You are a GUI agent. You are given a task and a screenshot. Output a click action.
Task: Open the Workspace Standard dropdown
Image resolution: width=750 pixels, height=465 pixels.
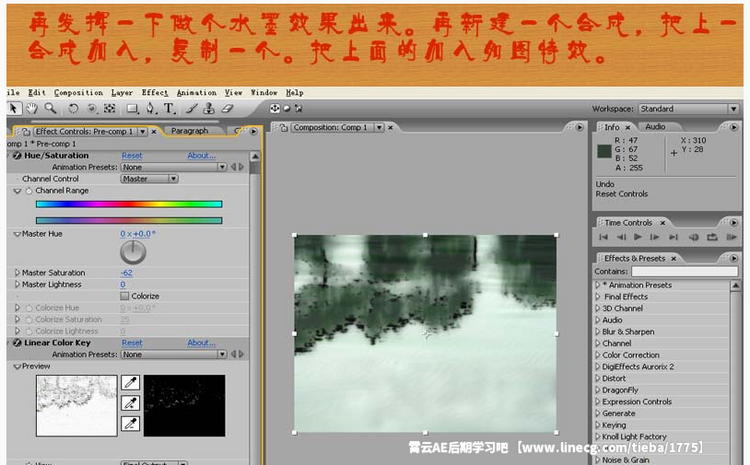688,109
